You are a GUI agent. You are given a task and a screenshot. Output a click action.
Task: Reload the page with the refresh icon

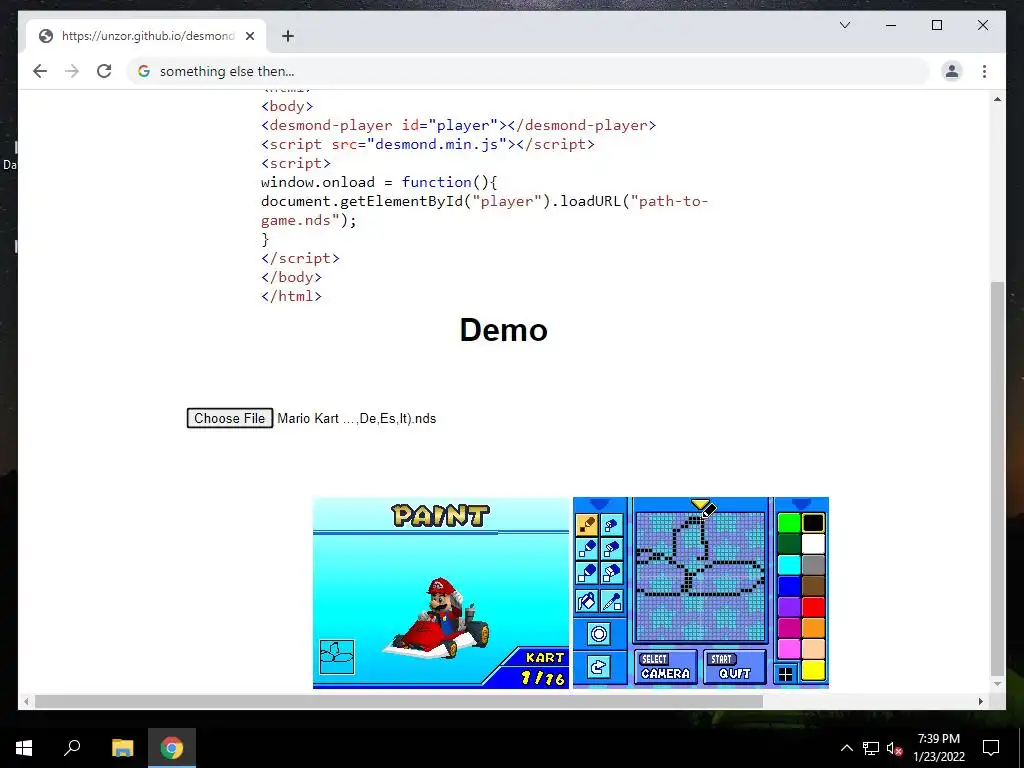104,71
